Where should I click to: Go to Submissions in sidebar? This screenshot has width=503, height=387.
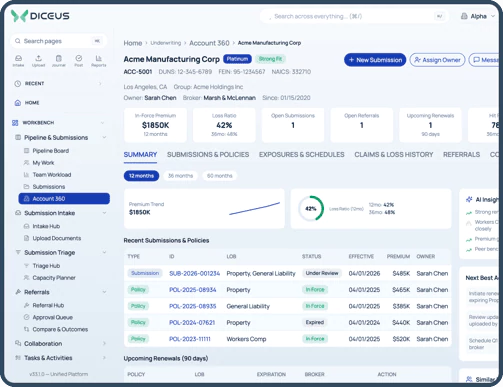tap(49, 187)
